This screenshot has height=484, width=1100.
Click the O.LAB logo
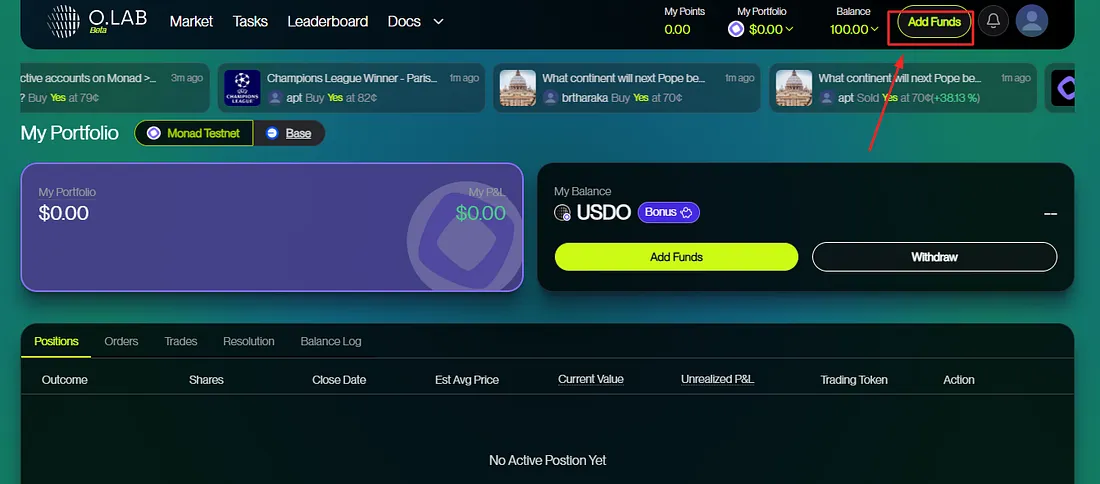point(97,21)
